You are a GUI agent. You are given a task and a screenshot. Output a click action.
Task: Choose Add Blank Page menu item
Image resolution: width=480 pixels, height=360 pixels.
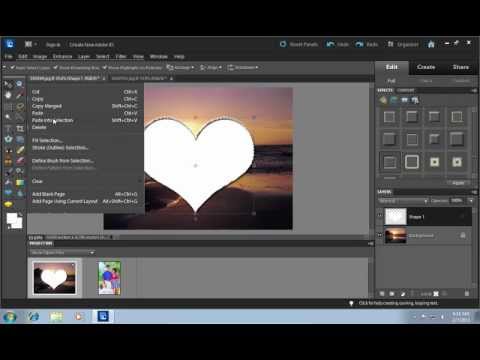coord(86,194)
